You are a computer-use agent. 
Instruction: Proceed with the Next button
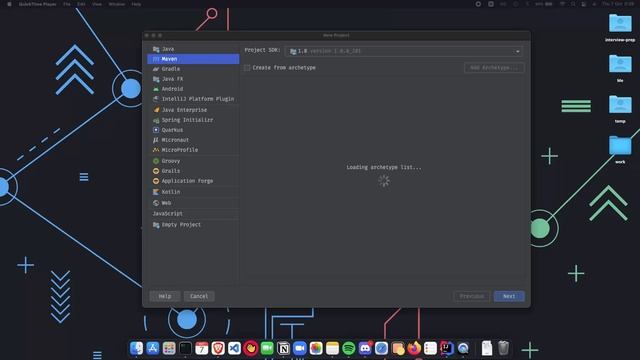point(509,296)
